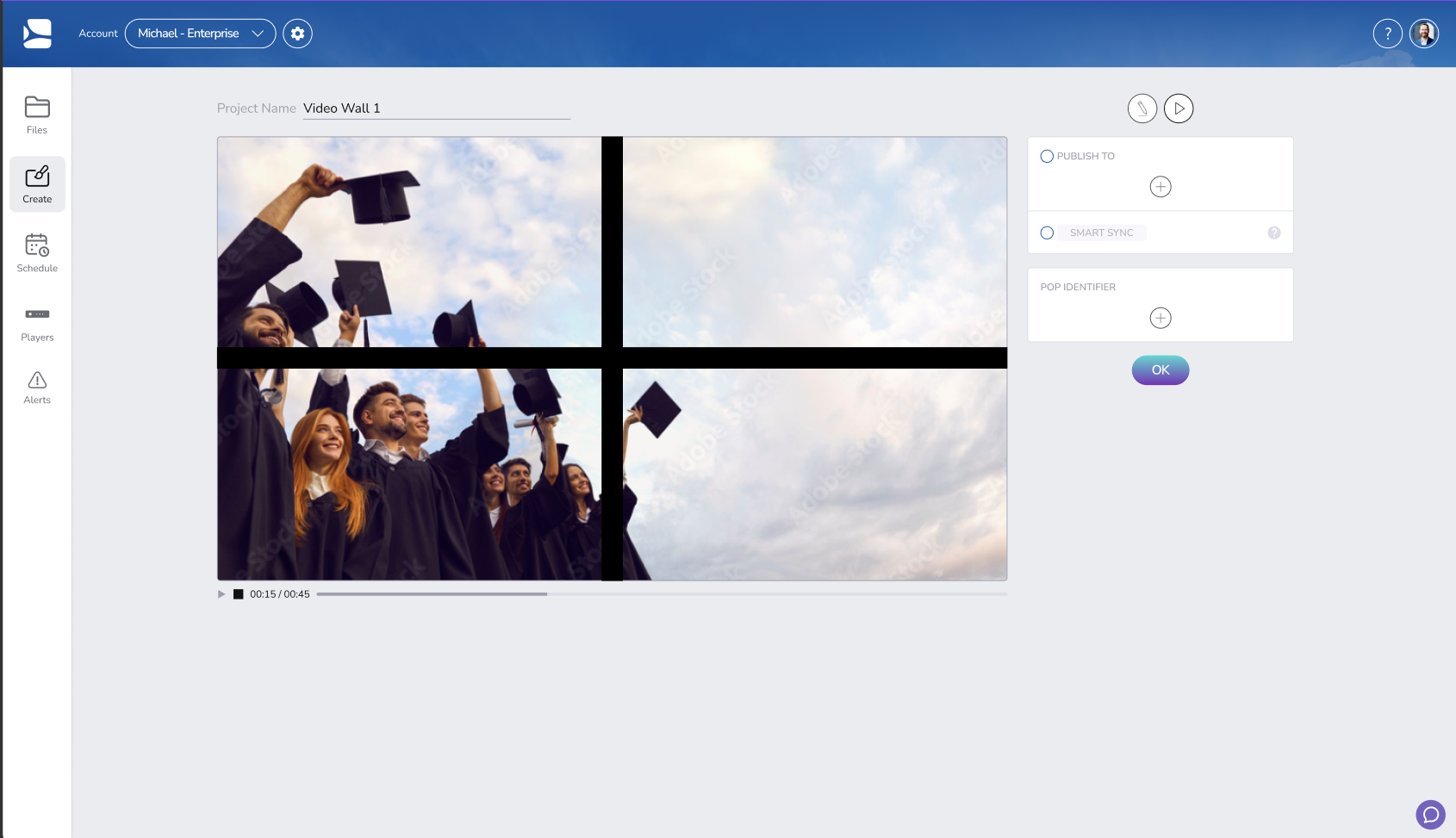Edit the Project Name field
The image size is (1456, 838).
(x=436, y=109)
